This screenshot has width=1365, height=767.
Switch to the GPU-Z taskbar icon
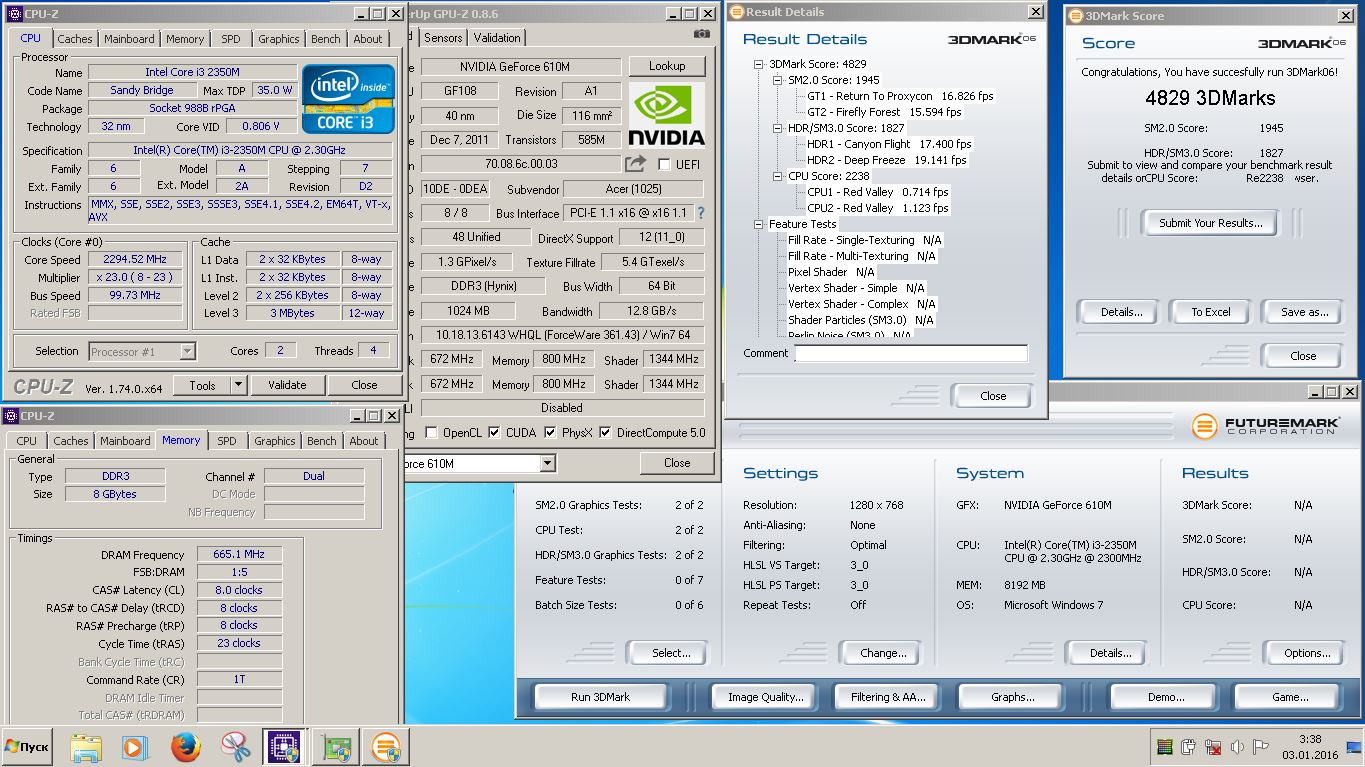point(335,747)
